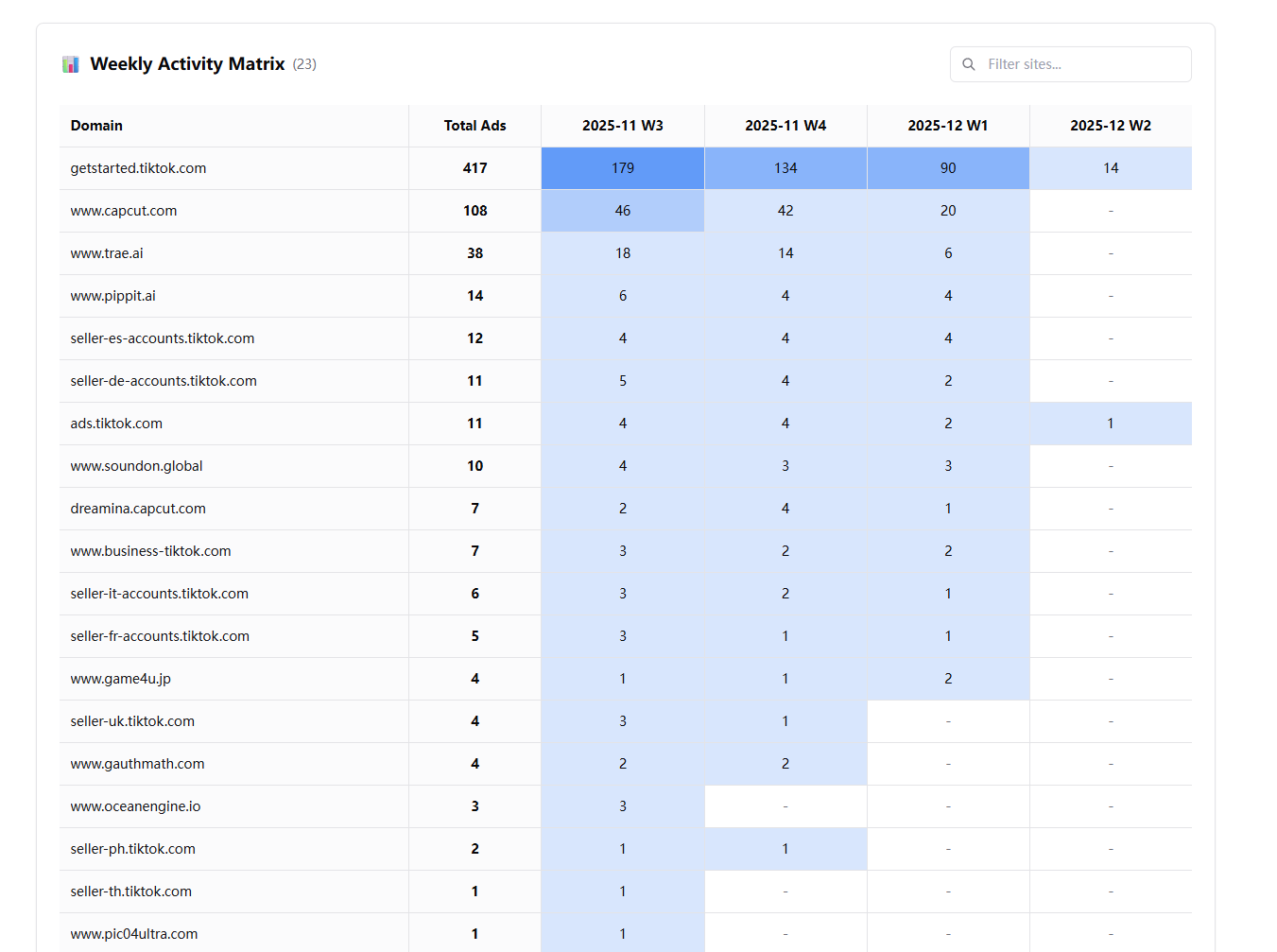Sort by the Total Ads column header
Image resolution: width=1277 pixels, height=952 pixels.
475,126
